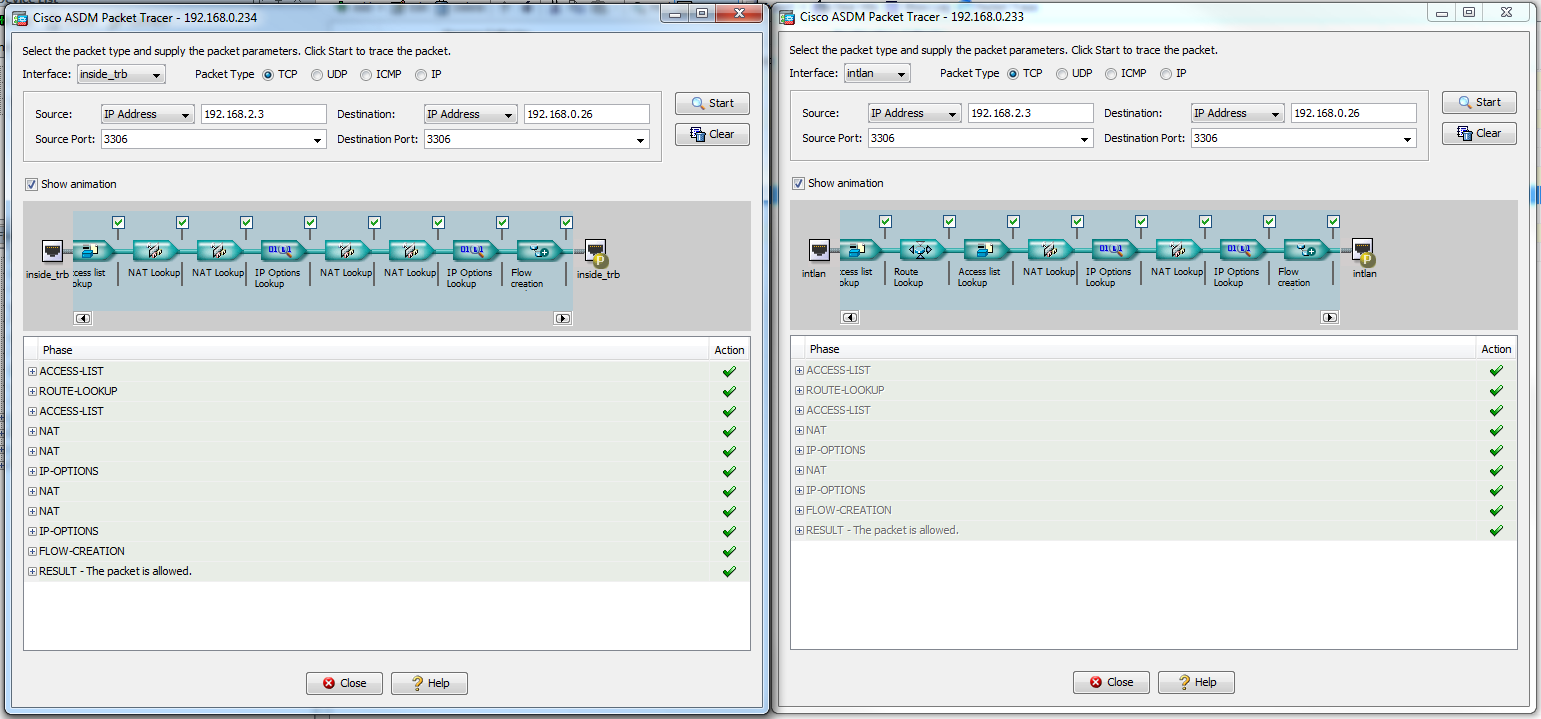Click Start button in 192.168.0.233 window

coord(1479,102)
